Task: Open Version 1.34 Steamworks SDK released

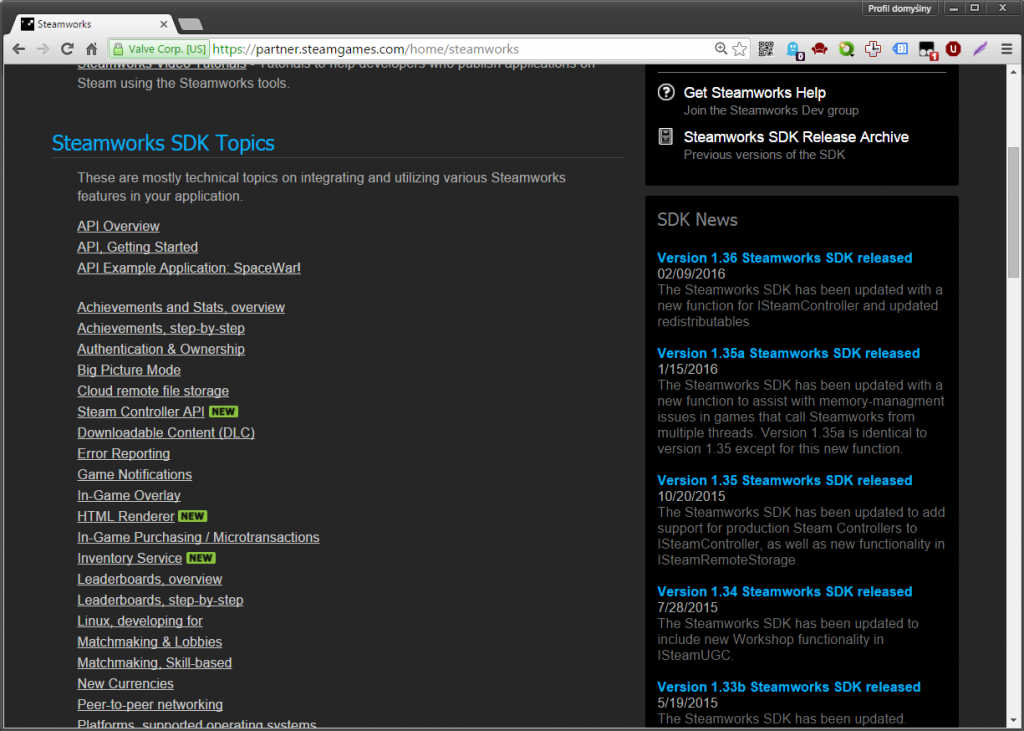Action: 784,592
